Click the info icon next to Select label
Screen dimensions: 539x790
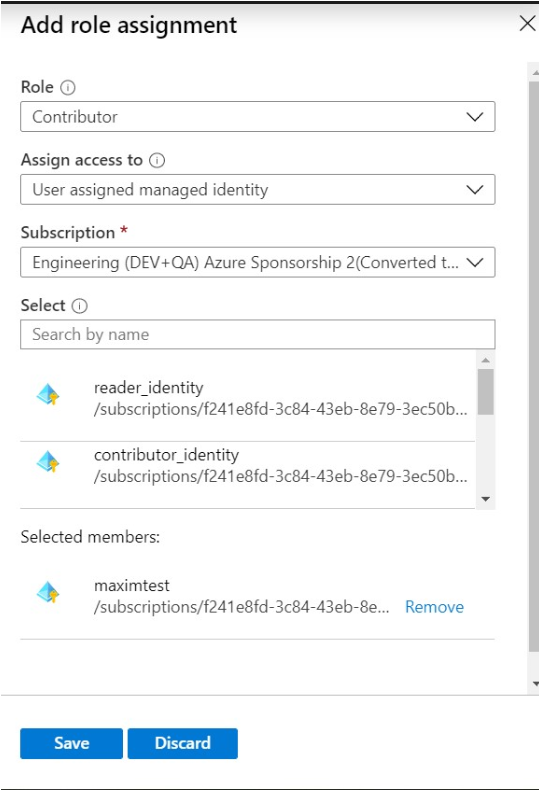[80, 306]
